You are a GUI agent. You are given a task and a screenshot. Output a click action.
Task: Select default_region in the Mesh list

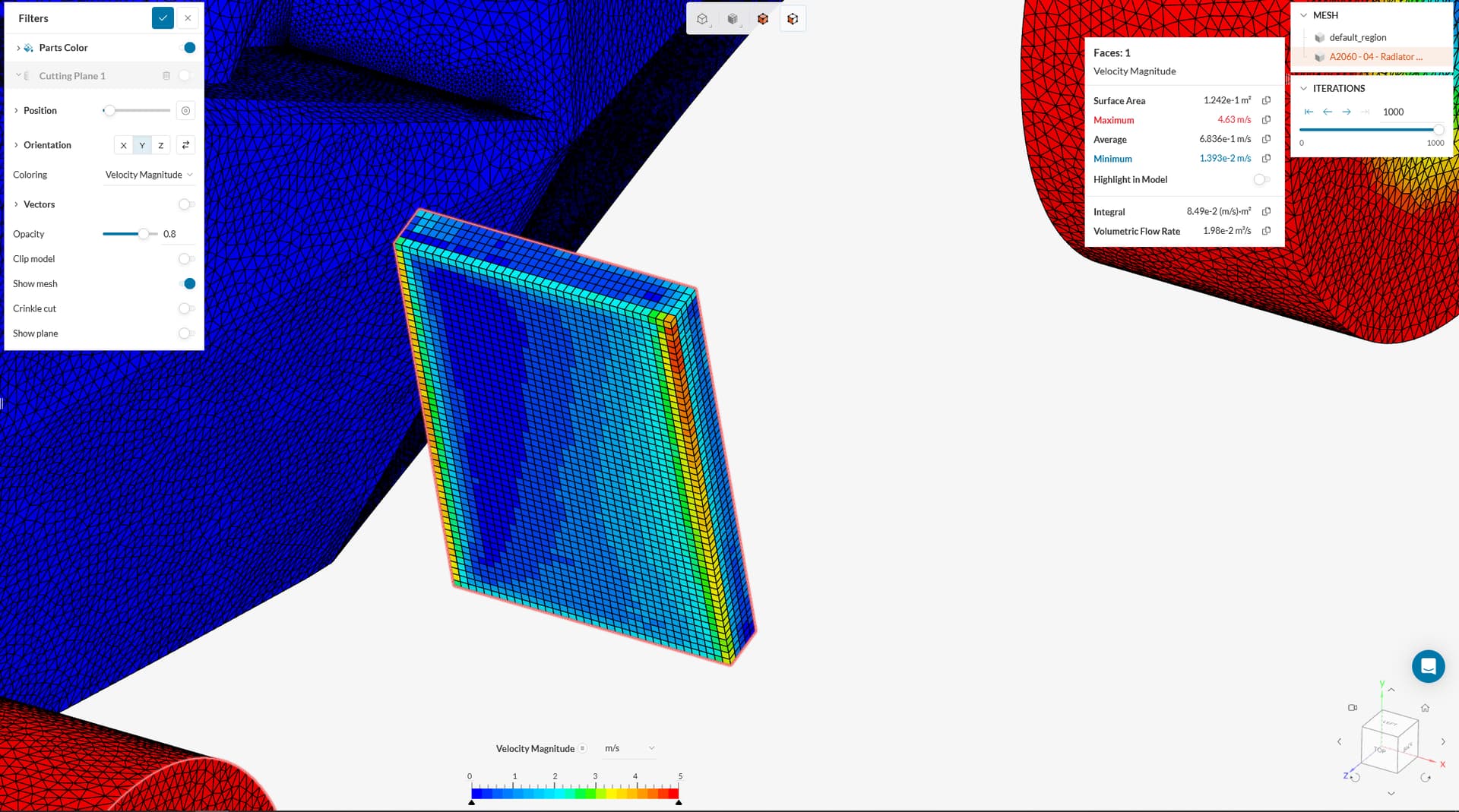click(1358, 37)
